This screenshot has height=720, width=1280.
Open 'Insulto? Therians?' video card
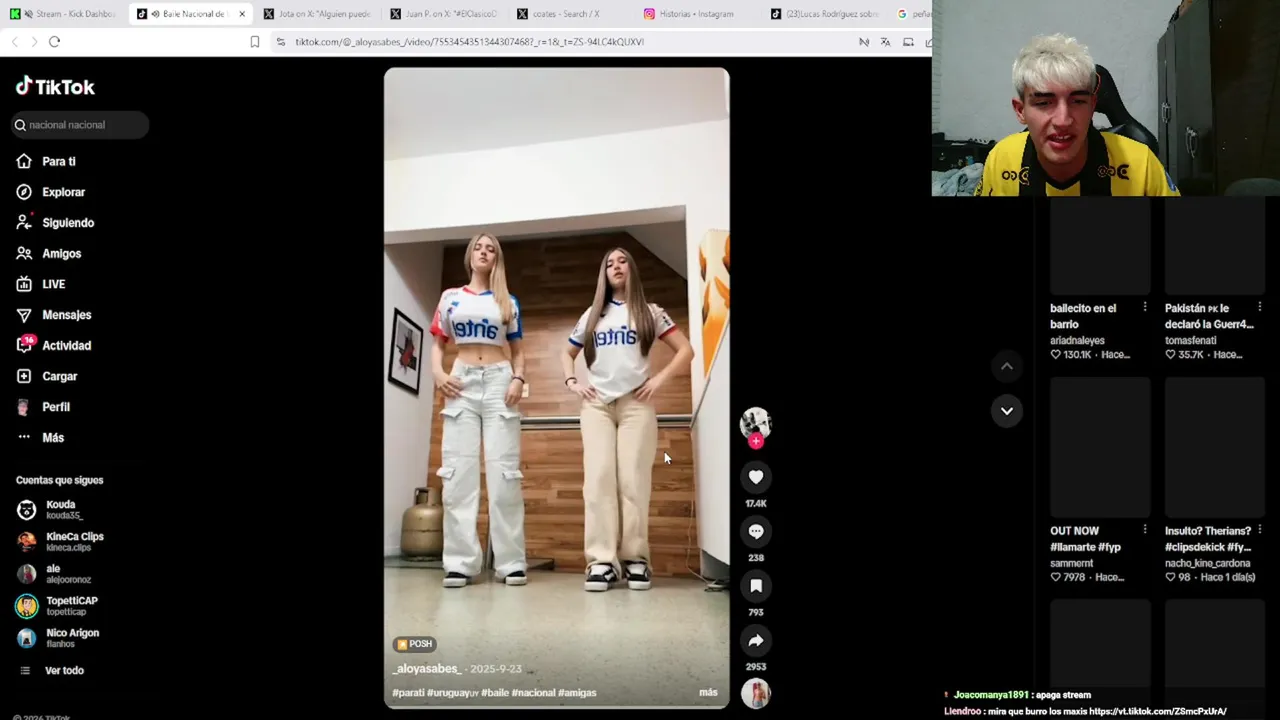tap(1215, 448)
